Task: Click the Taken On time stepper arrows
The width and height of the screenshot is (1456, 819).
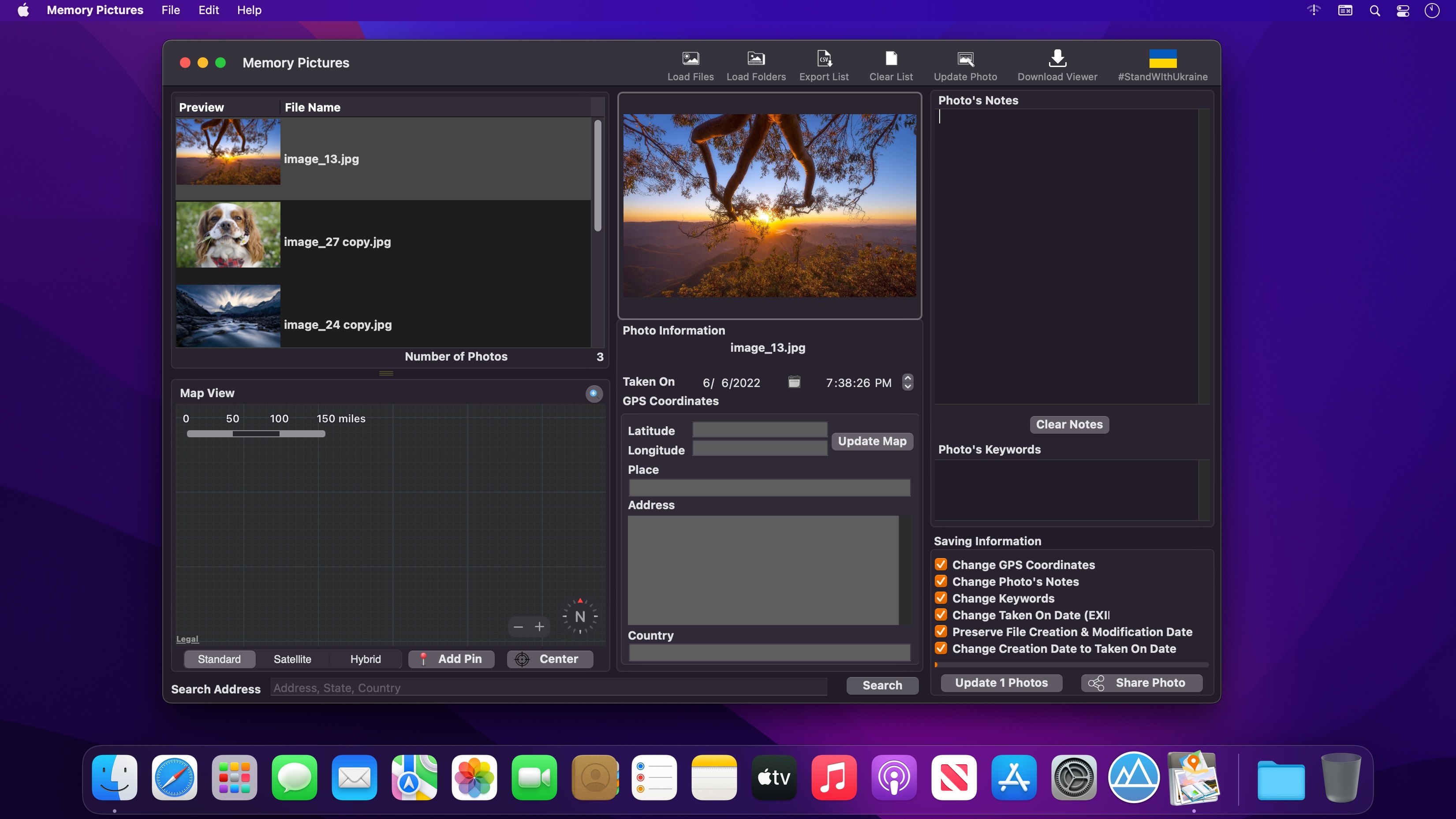Action: pyautogui.click(x=908, y=383)
